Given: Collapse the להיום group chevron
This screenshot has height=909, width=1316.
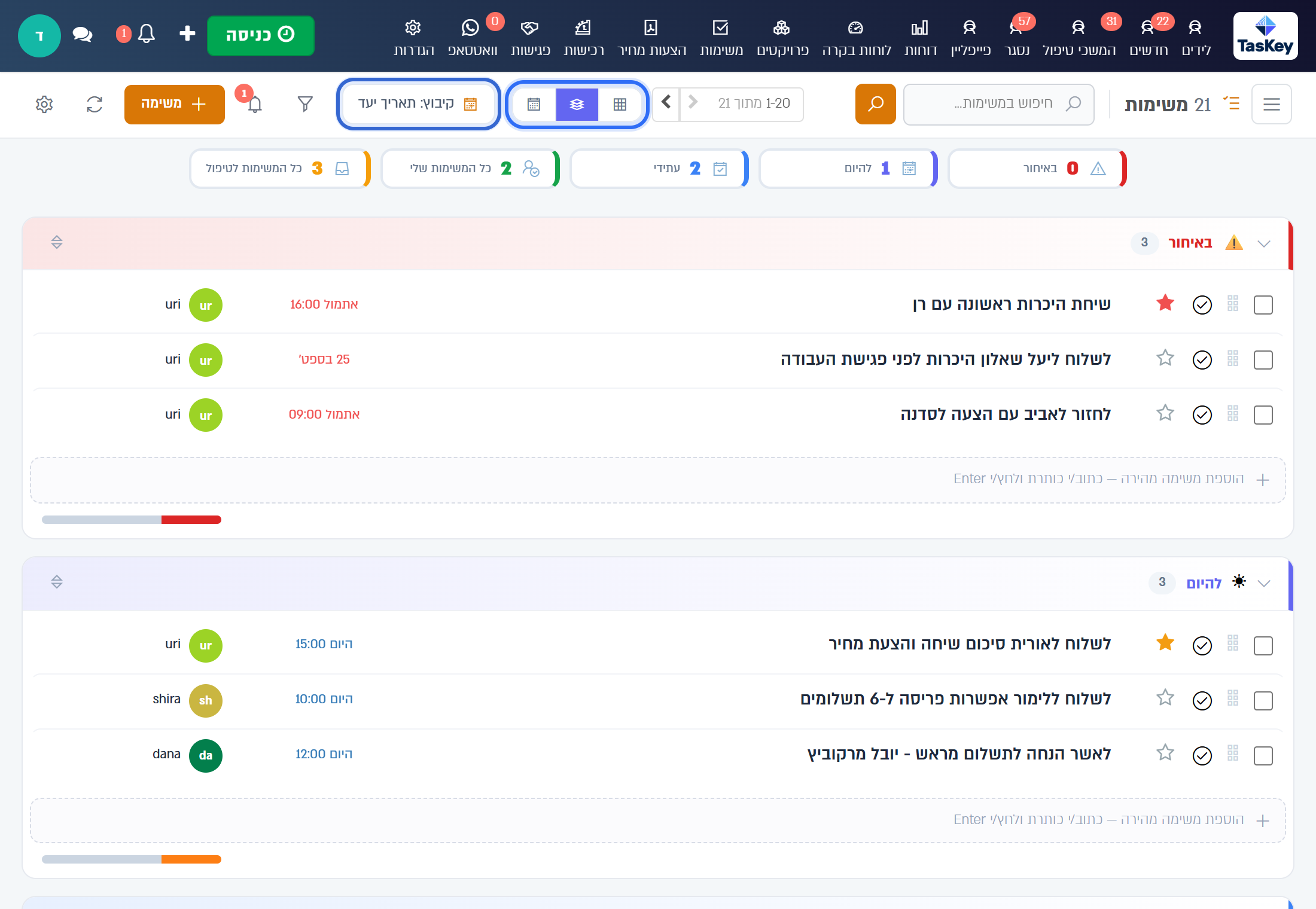Looking at the screenshot, I should click(x=1264, y=583).
